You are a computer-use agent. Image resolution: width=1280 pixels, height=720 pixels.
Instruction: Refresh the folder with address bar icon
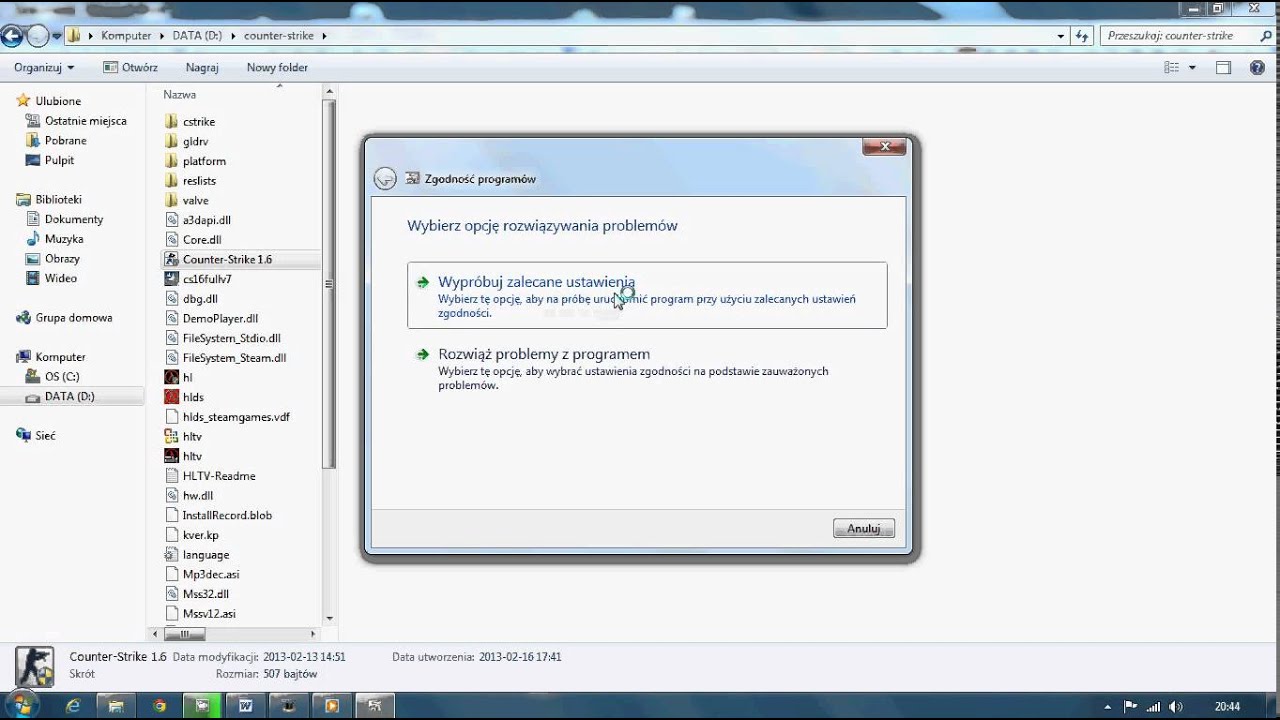point(1082,36)
